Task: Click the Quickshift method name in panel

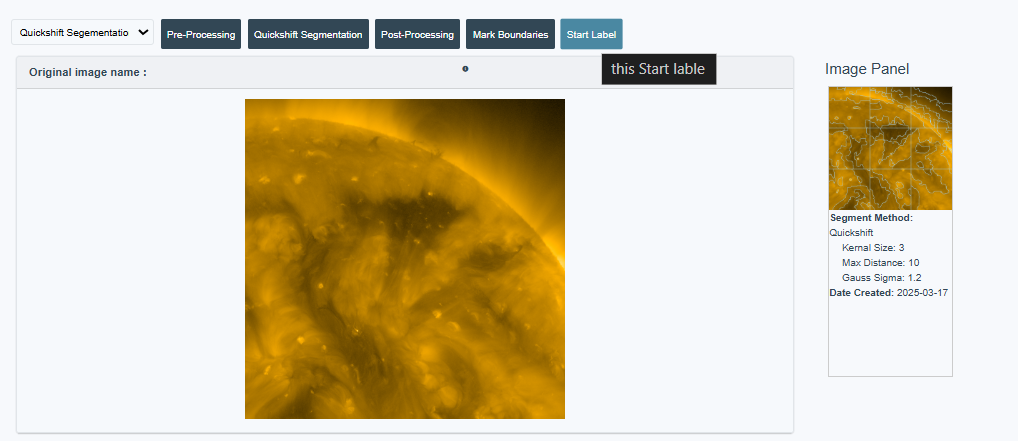Action: click(x=852, y=232)
